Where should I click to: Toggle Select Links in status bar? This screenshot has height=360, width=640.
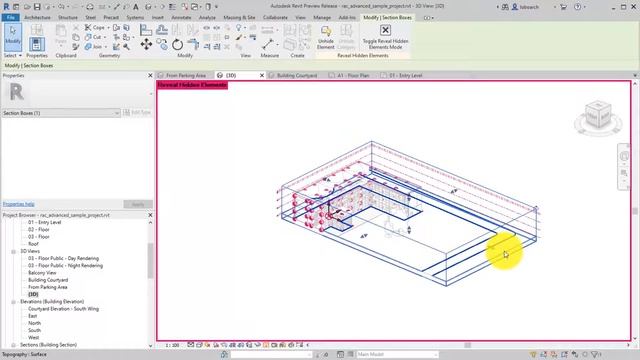533,354
